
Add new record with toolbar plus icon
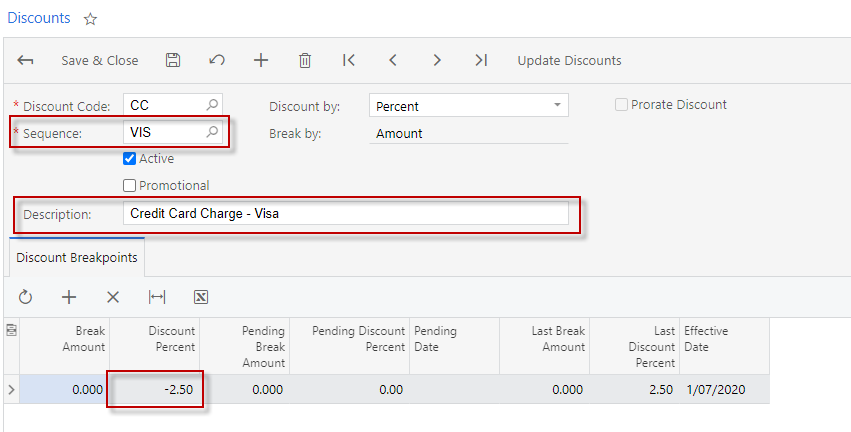pyautogui.click(x=261, y=61)
